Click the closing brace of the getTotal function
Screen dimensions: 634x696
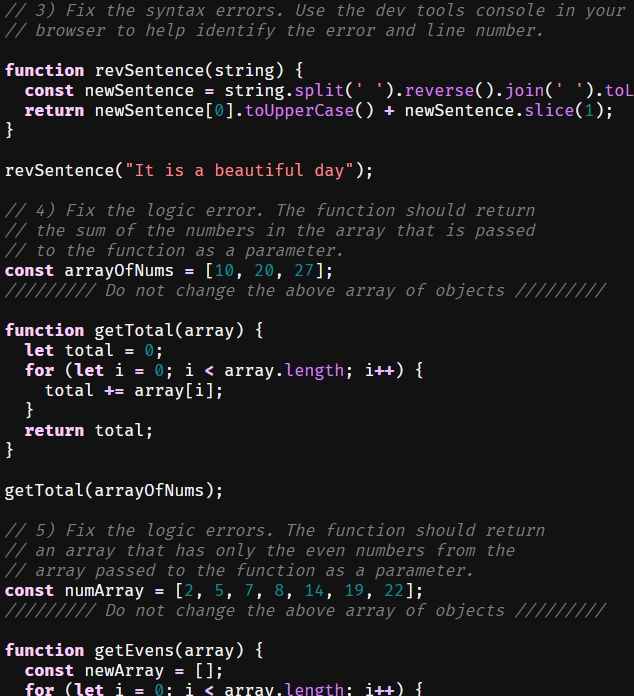click(9, 450)
